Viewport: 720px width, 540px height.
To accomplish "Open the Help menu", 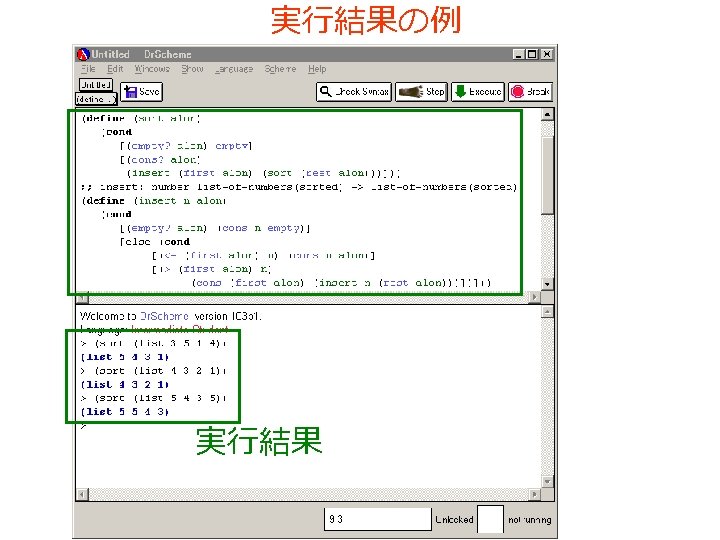I will (317, 69).
